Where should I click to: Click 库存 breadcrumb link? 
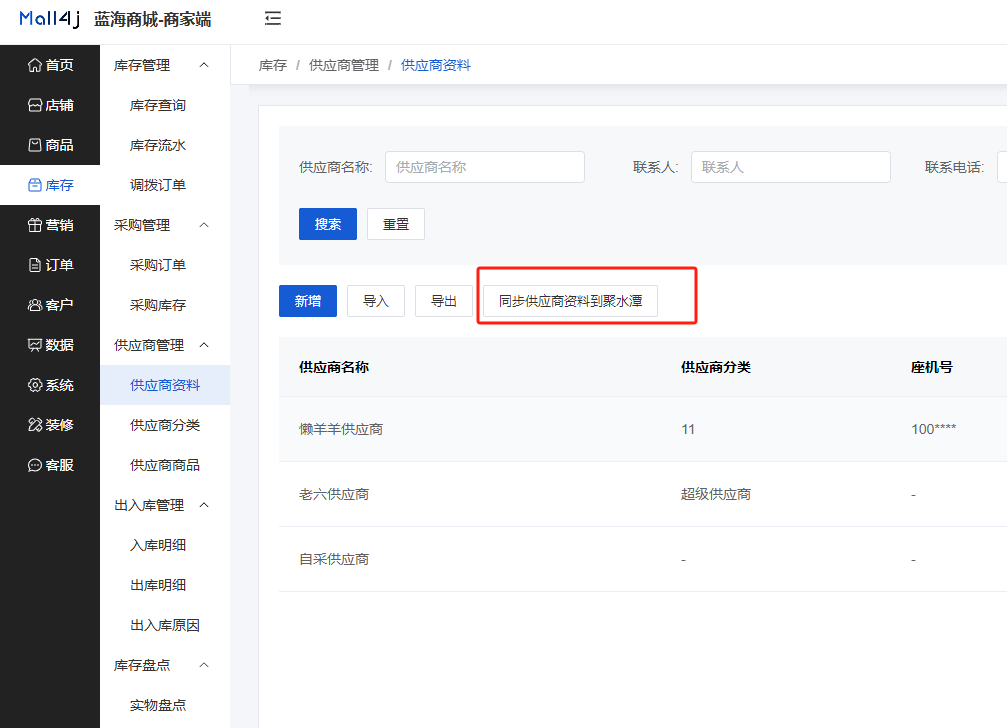[x=272, y=65]
